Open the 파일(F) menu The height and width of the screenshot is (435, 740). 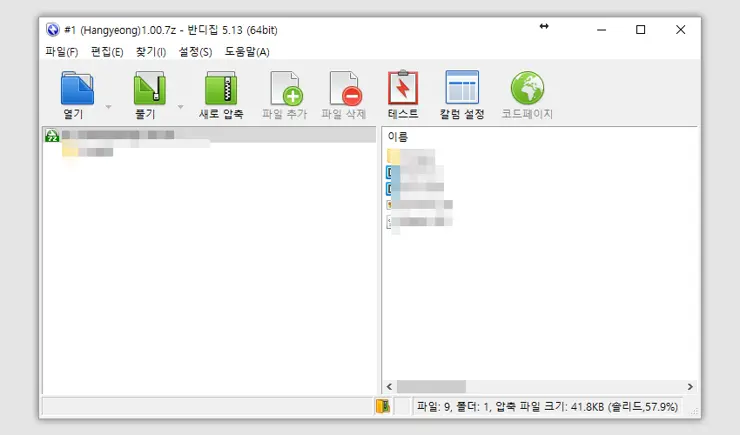tap(62, 52)
